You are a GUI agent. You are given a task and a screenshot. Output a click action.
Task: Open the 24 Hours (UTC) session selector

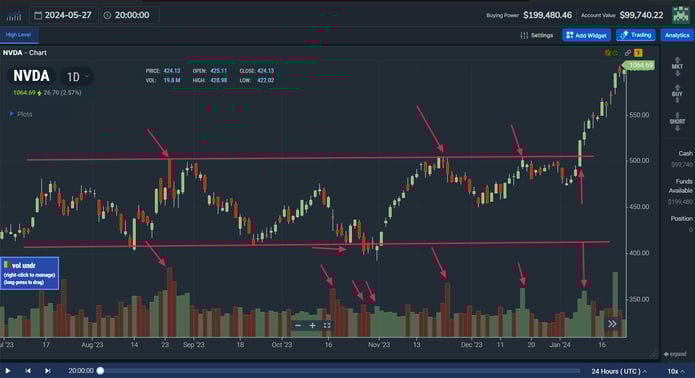[x=619, y=371]
